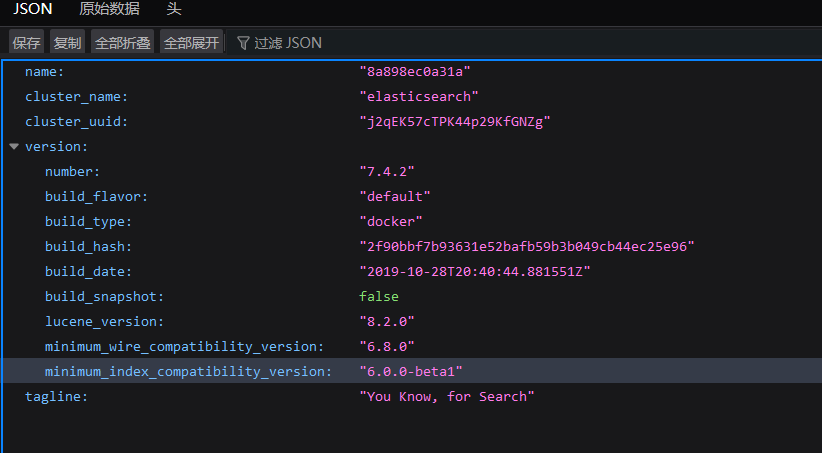822x453 pixels.
Task: Select the build_snapshot key
Action: point(104,297)
